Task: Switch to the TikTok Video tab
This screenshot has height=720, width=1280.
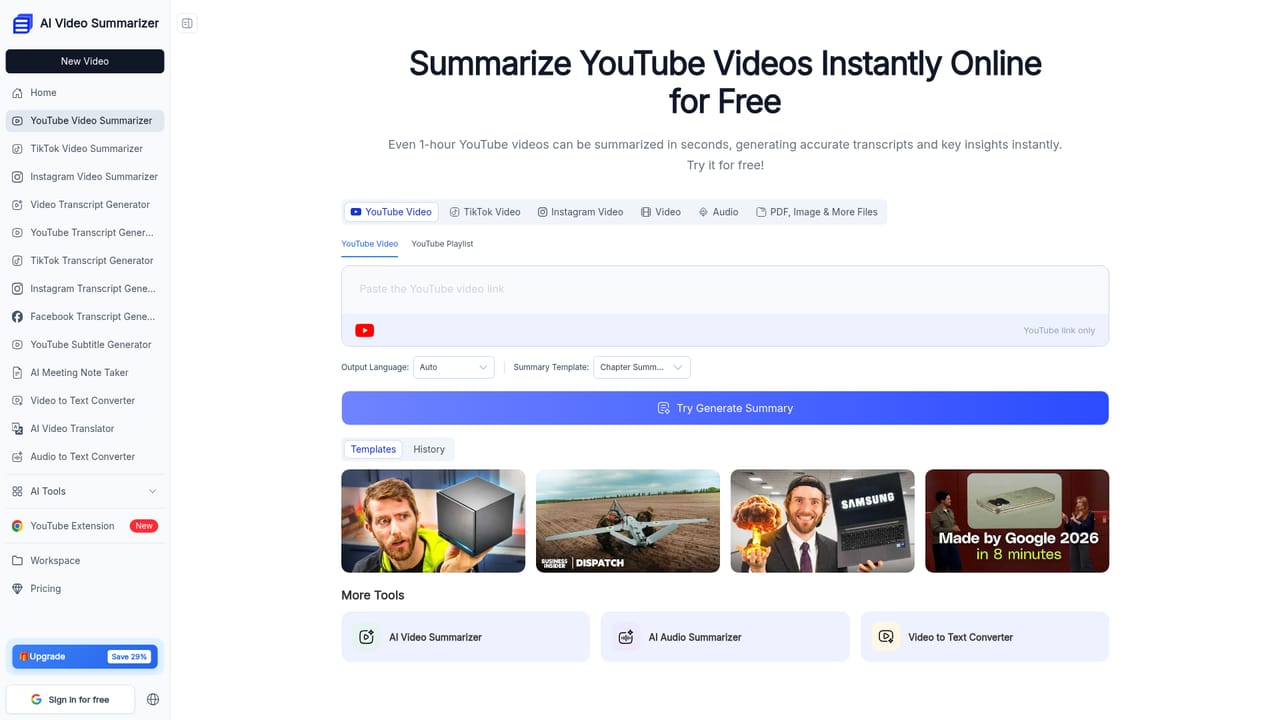Action: coord(485,212)
